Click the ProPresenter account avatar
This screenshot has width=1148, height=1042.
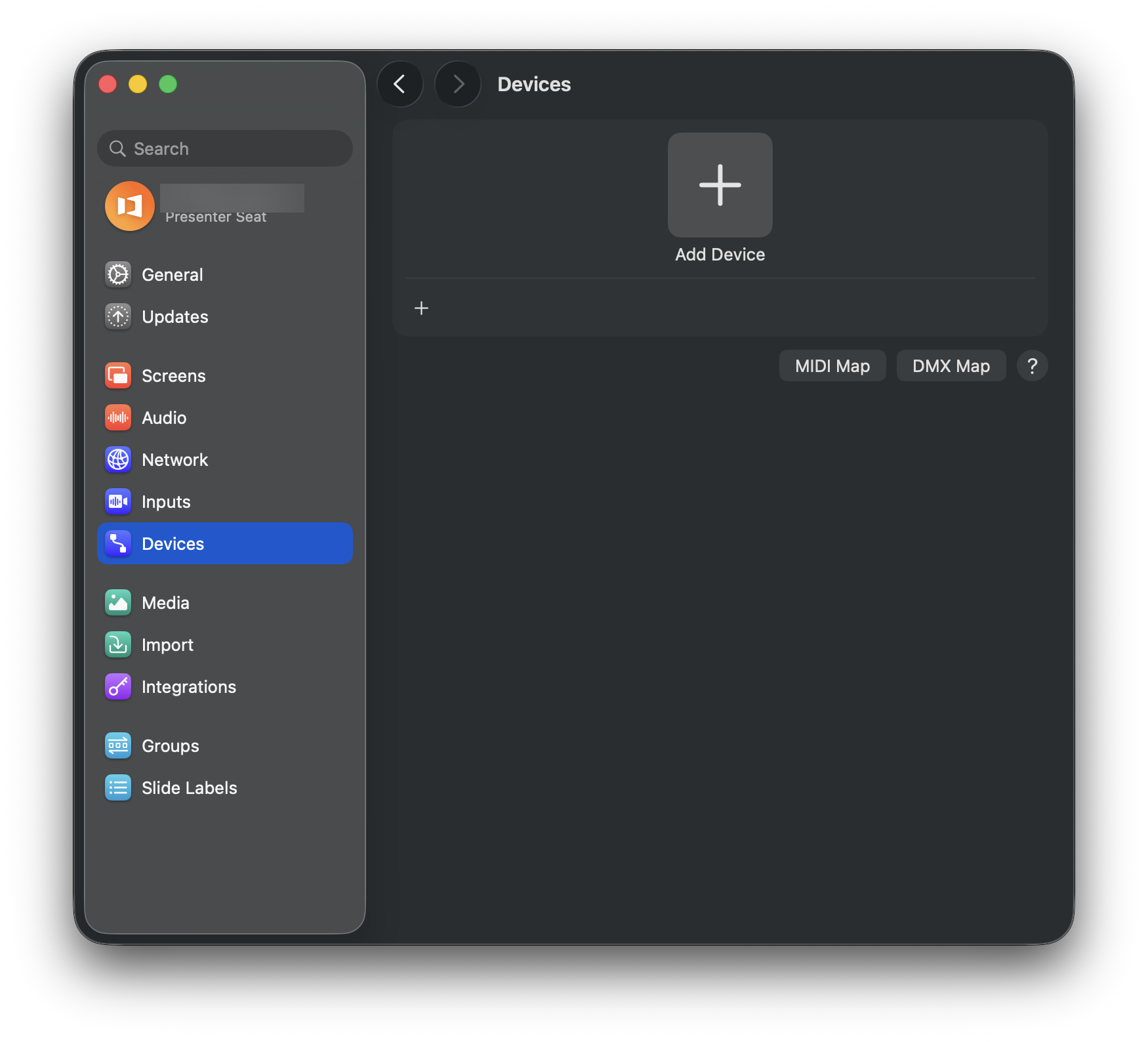click(130, 206)
